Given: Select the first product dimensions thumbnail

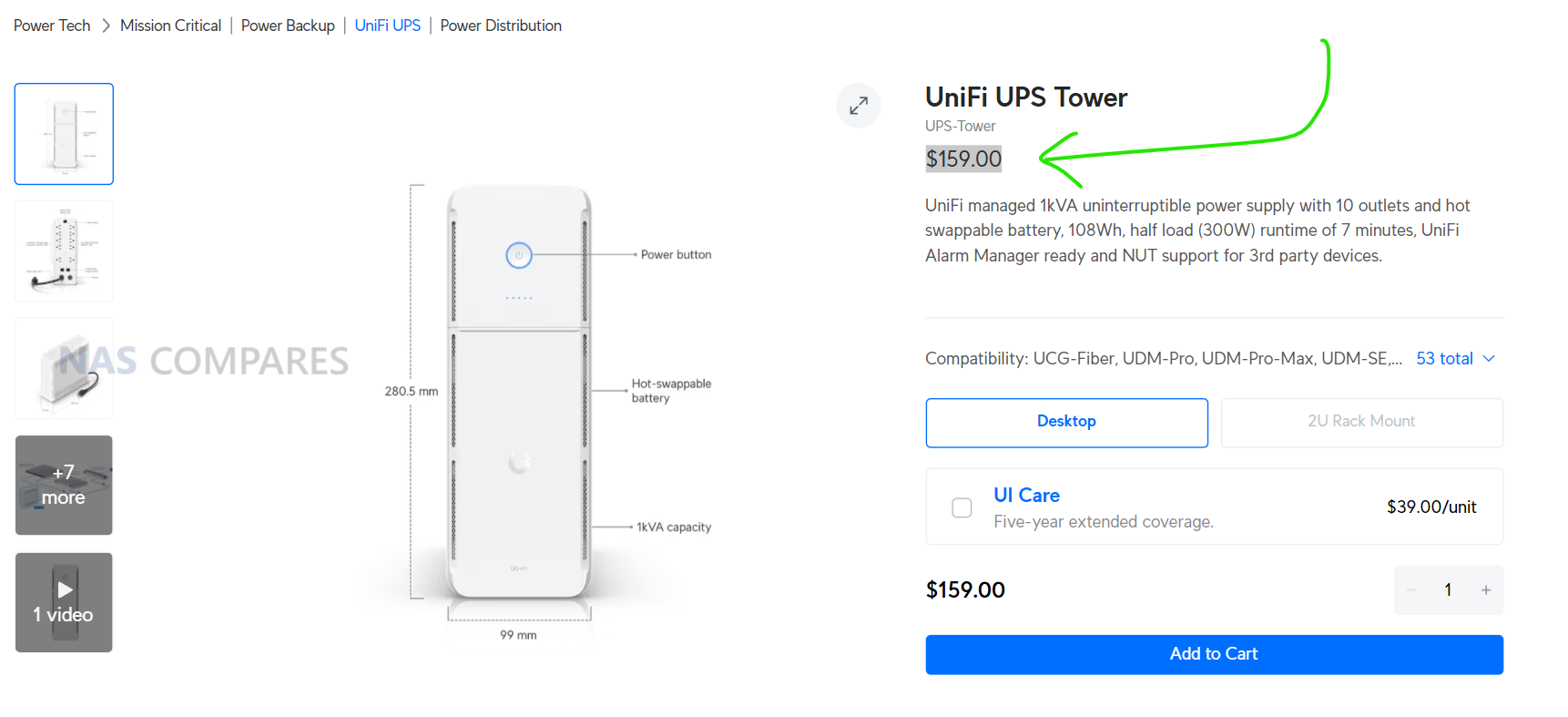Looking at the screenshot, I should 64,134.
